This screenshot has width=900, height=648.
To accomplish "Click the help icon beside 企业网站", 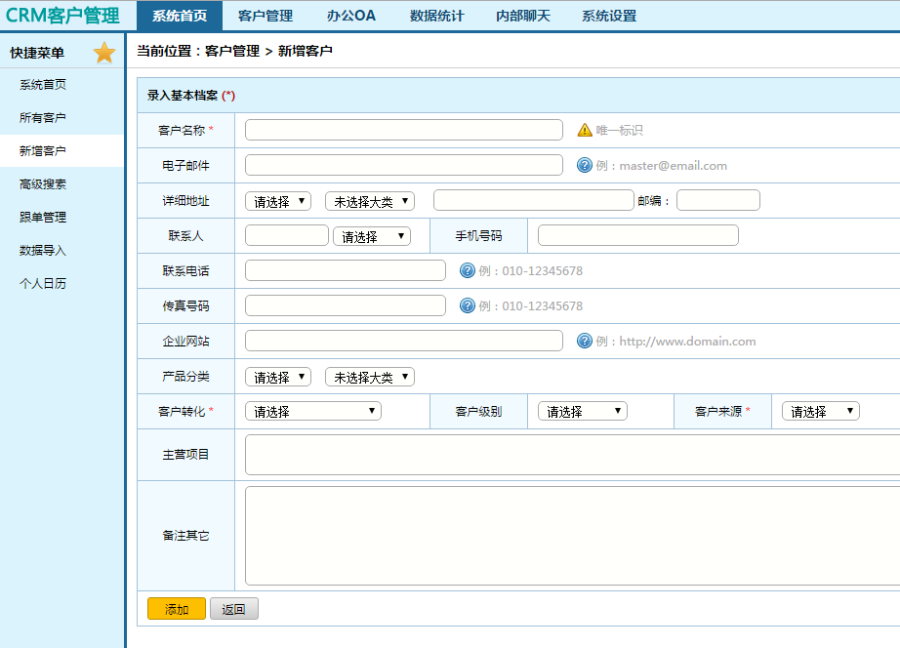I will coord(583,341).
